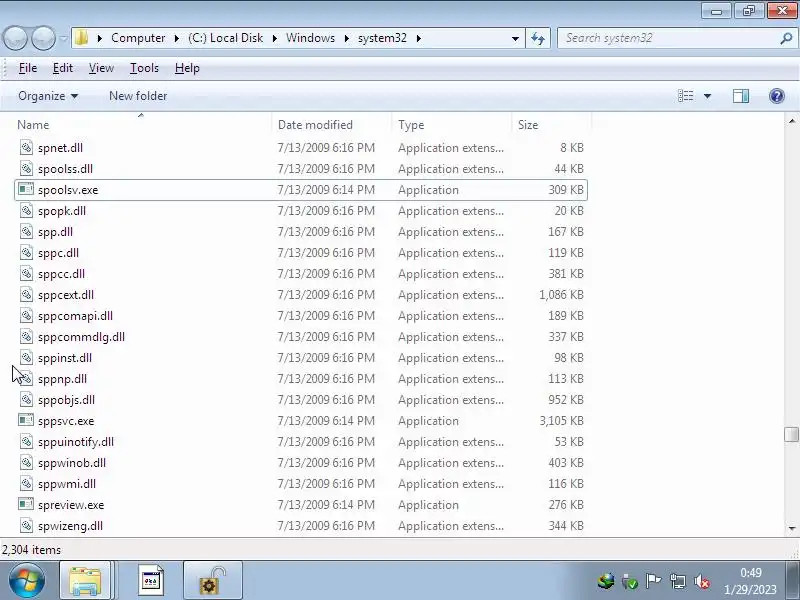Select the spoolss.dll file icon
This screenshot has height=600, width=800.
(27, 168)
